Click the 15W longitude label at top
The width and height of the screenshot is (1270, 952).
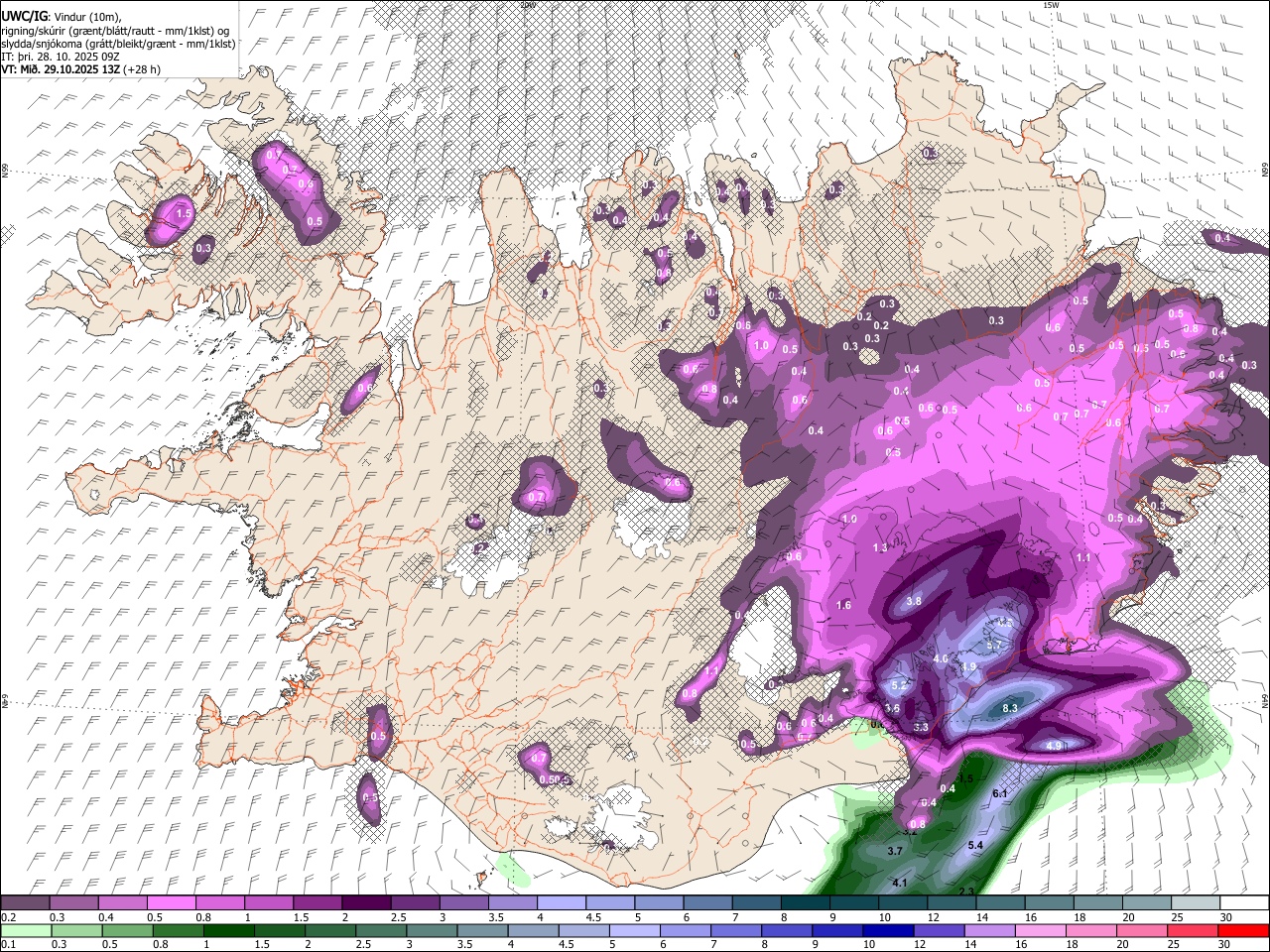click(x=1051, y=5)
